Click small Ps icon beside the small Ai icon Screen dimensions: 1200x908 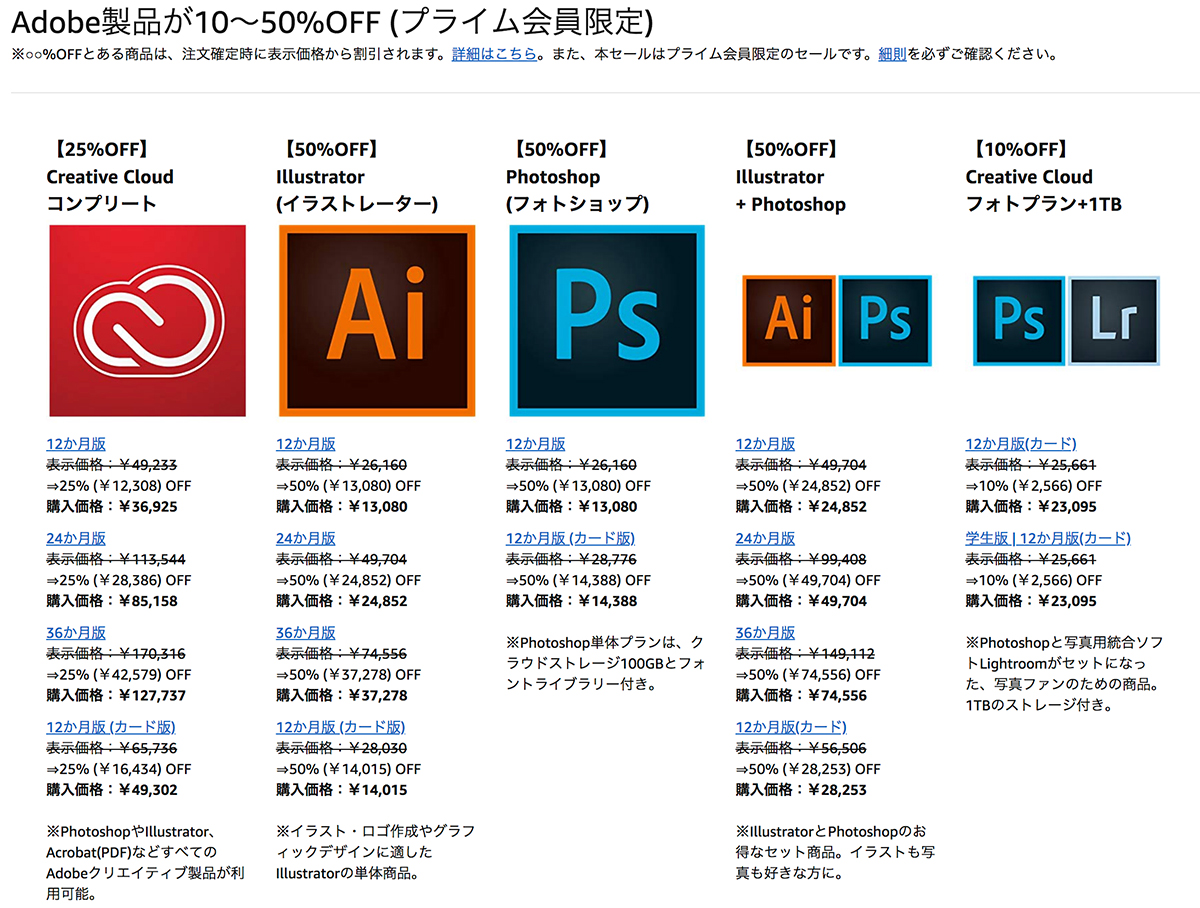click(886, 321)
